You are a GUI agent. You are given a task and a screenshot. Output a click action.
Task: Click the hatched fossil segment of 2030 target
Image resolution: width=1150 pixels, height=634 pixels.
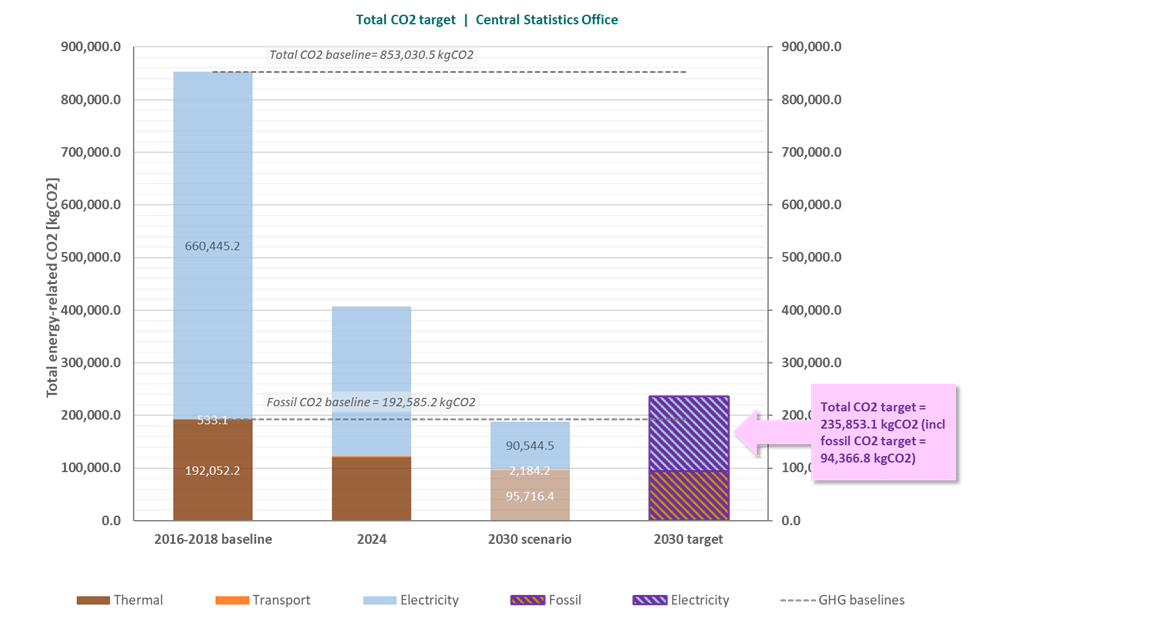(689, 496)
